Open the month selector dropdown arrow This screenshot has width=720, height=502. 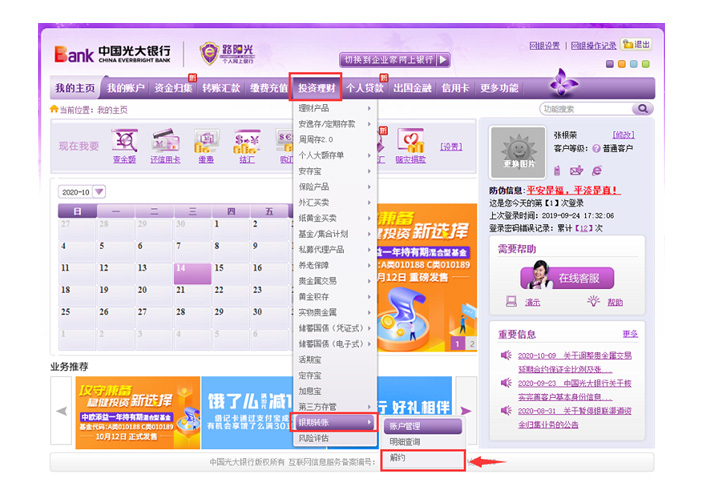pos(99,191)
